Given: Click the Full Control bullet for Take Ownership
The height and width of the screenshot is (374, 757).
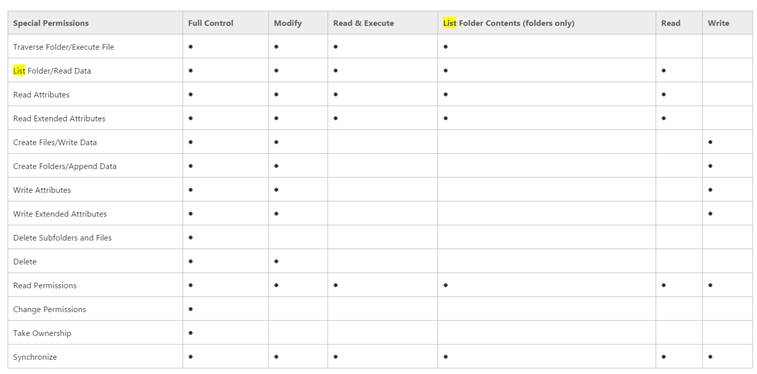Looking at the screenshot, I should pyautogui.click(x=191, y=333).
